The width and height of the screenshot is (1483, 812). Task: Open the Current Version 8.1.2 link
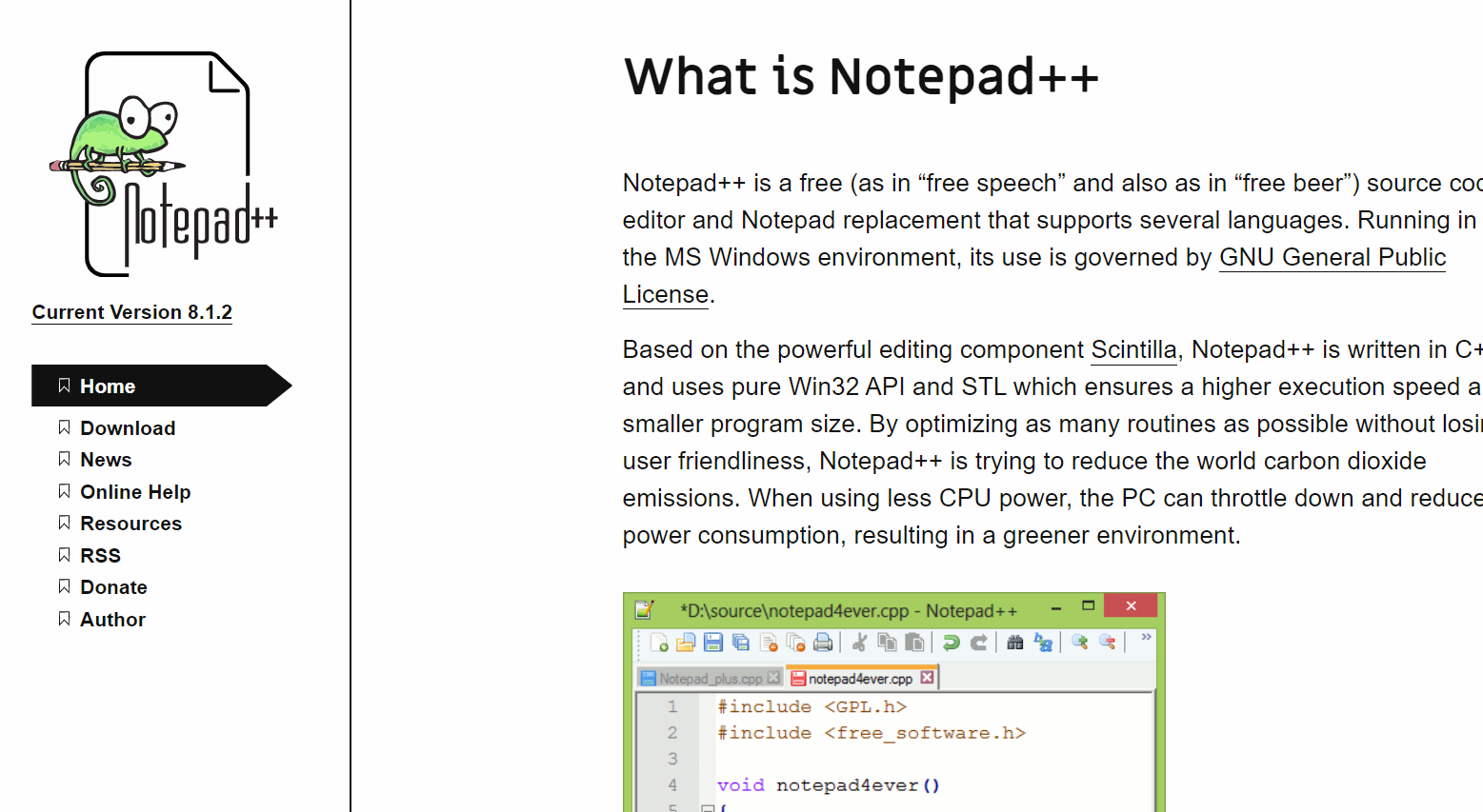[x=131, y=312]
